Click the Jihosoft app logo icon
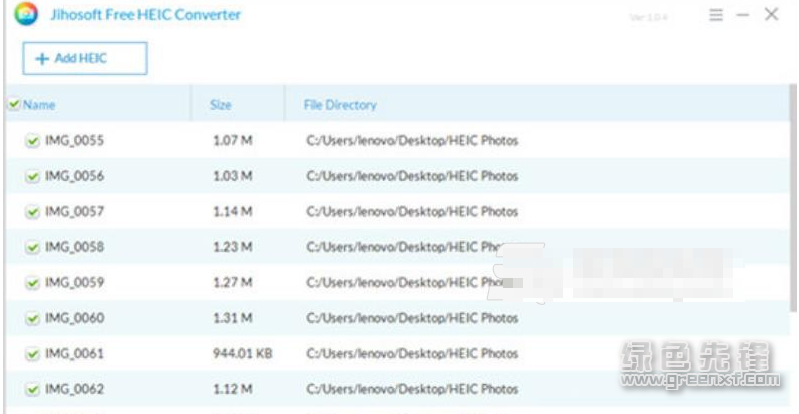 26,14
